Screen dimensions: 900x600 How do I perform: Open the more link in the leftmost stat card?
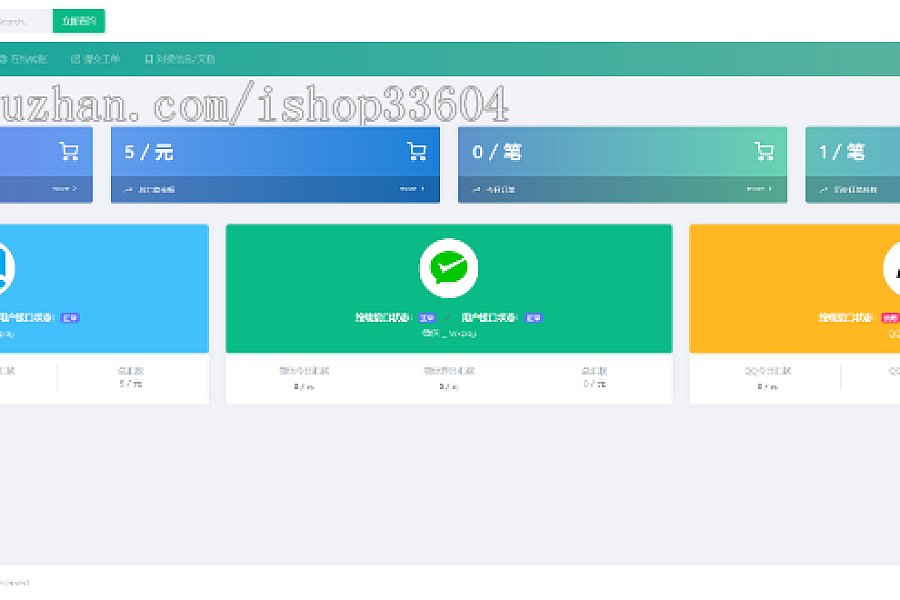coord(64,189)
